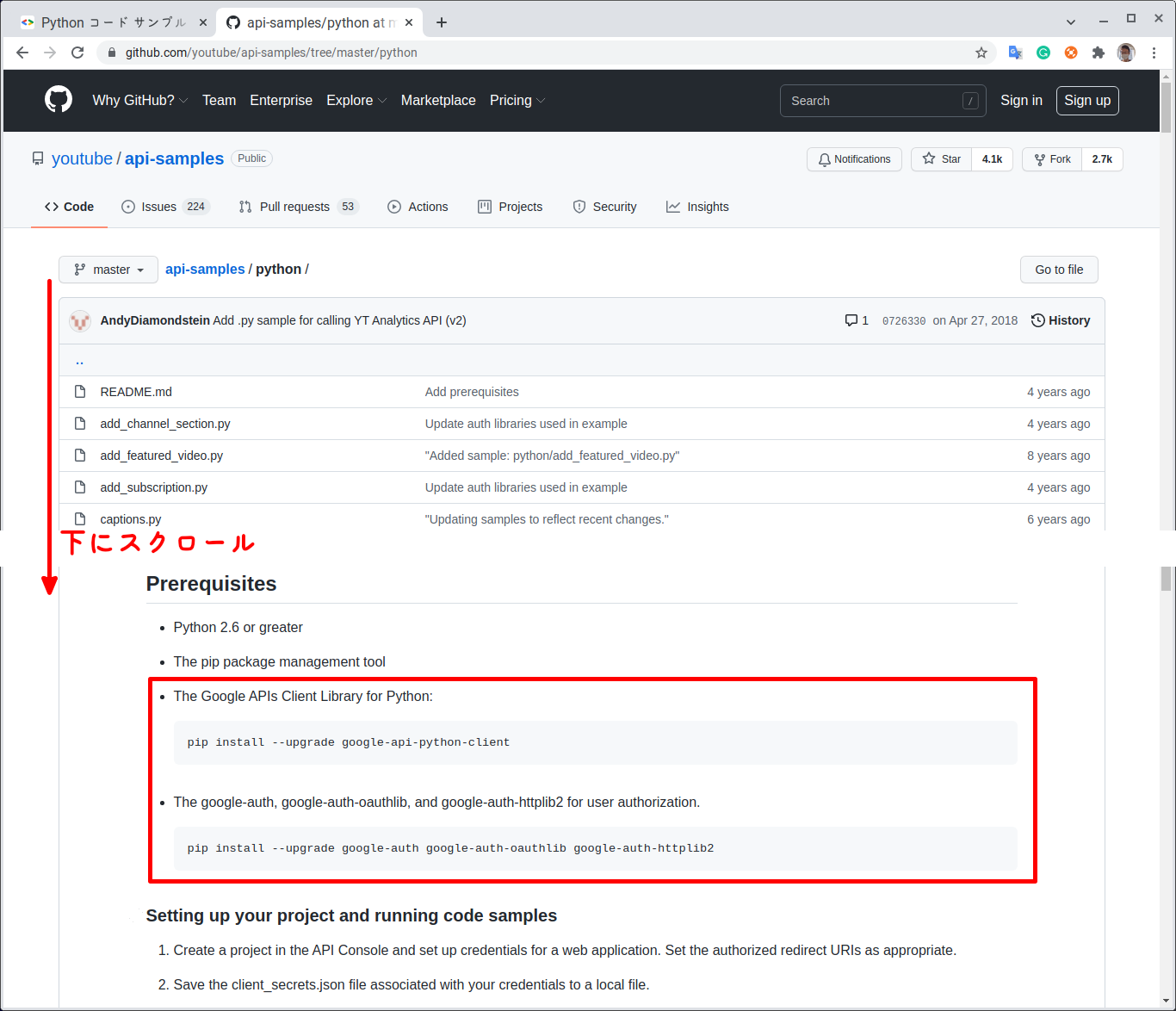Open Security via the shield icon
Screen dimensions: 1176x1011
click(x=579, y=207)
